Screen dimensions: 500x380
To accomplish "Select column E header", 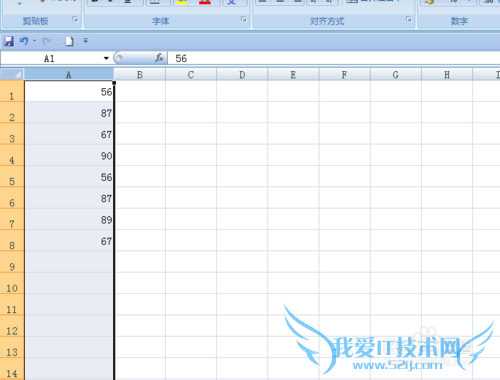I will [293, 74].
